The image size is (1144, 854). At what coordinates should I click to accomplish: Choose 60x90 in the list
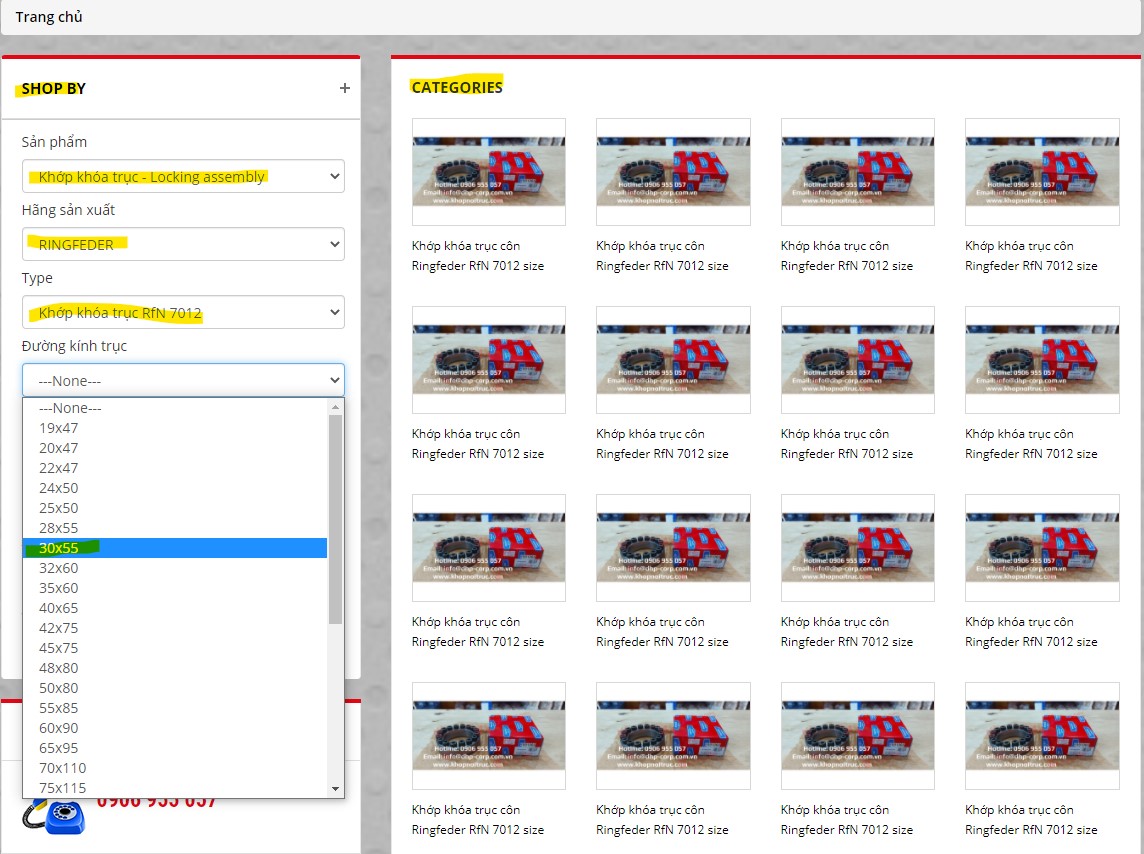tap(175, 728)
